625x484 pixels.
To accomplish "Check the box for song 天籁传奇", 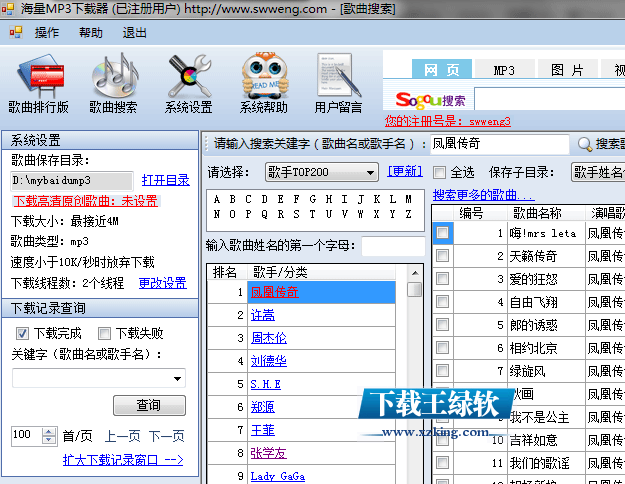I will coord(442,256).
